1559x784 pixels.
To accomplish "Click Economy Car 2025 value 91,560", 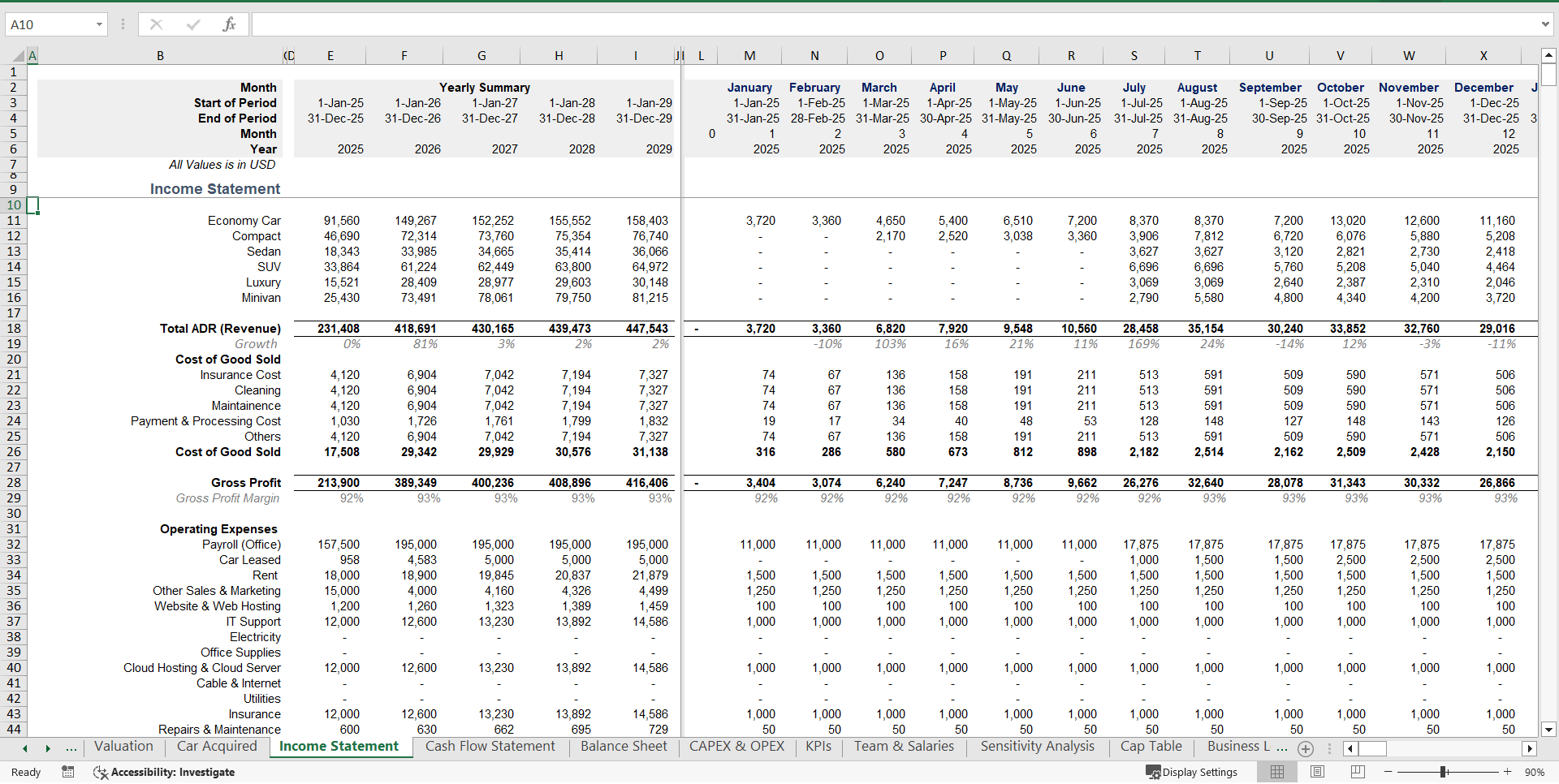I will [x=342, y=221].
